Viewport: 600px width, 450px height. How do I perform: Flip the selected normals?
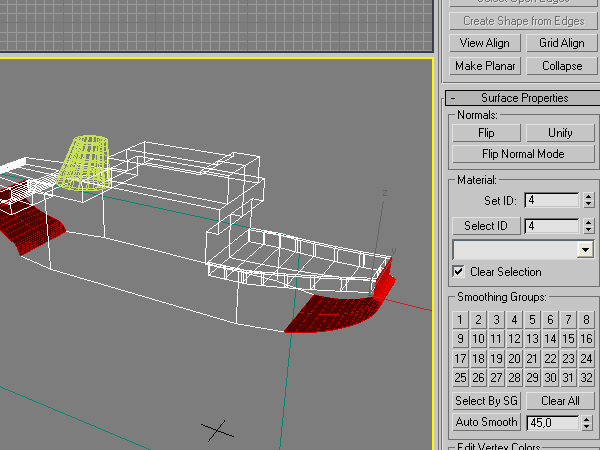486,133
